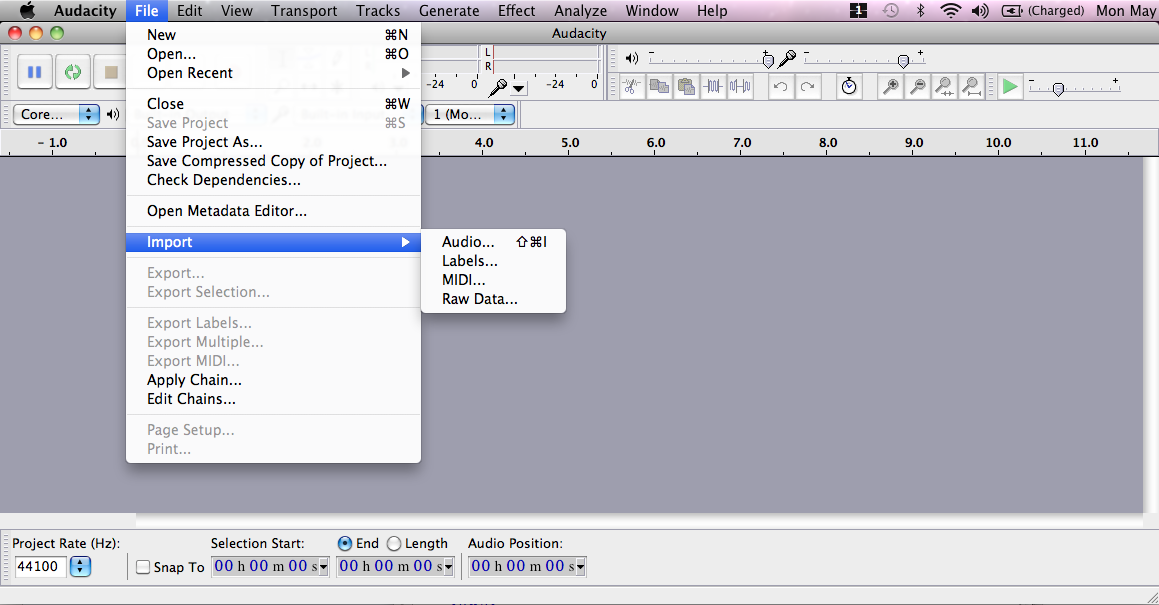Open the sync-lock clock icon

[849, 87]
